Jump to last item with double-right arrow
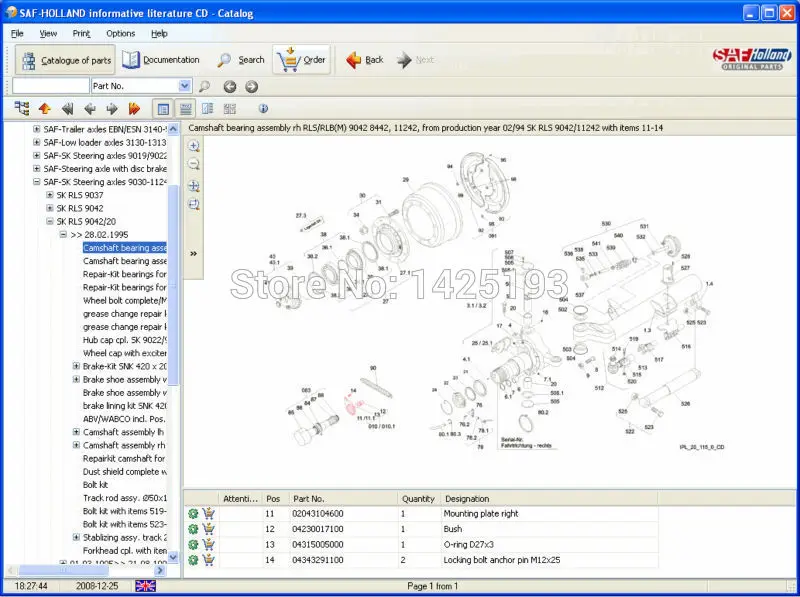 tap(134, 109)
